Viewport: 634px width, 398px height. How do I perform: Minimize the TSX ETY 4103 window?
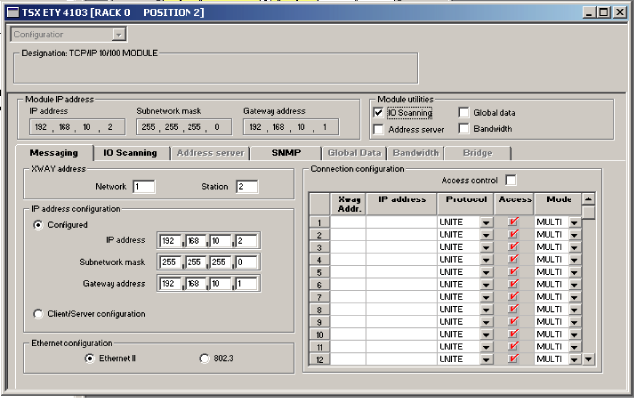click(589, 13)
